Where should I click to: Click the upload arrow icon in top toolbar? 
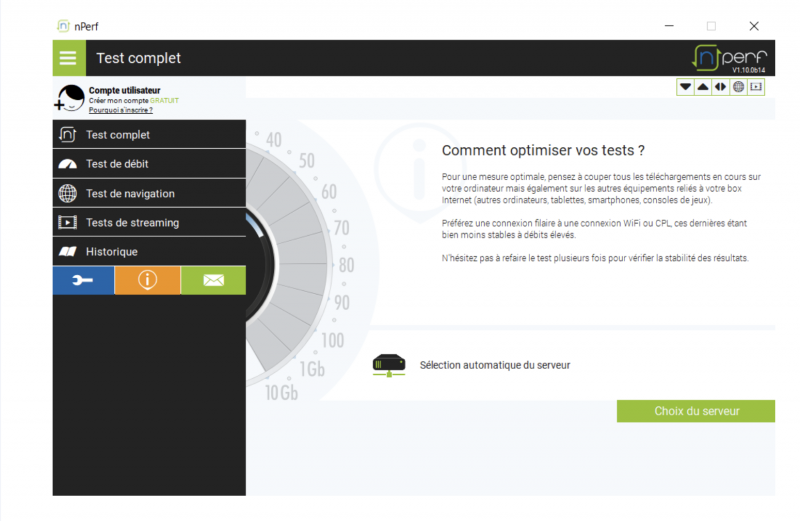click(x=703, y=87)
